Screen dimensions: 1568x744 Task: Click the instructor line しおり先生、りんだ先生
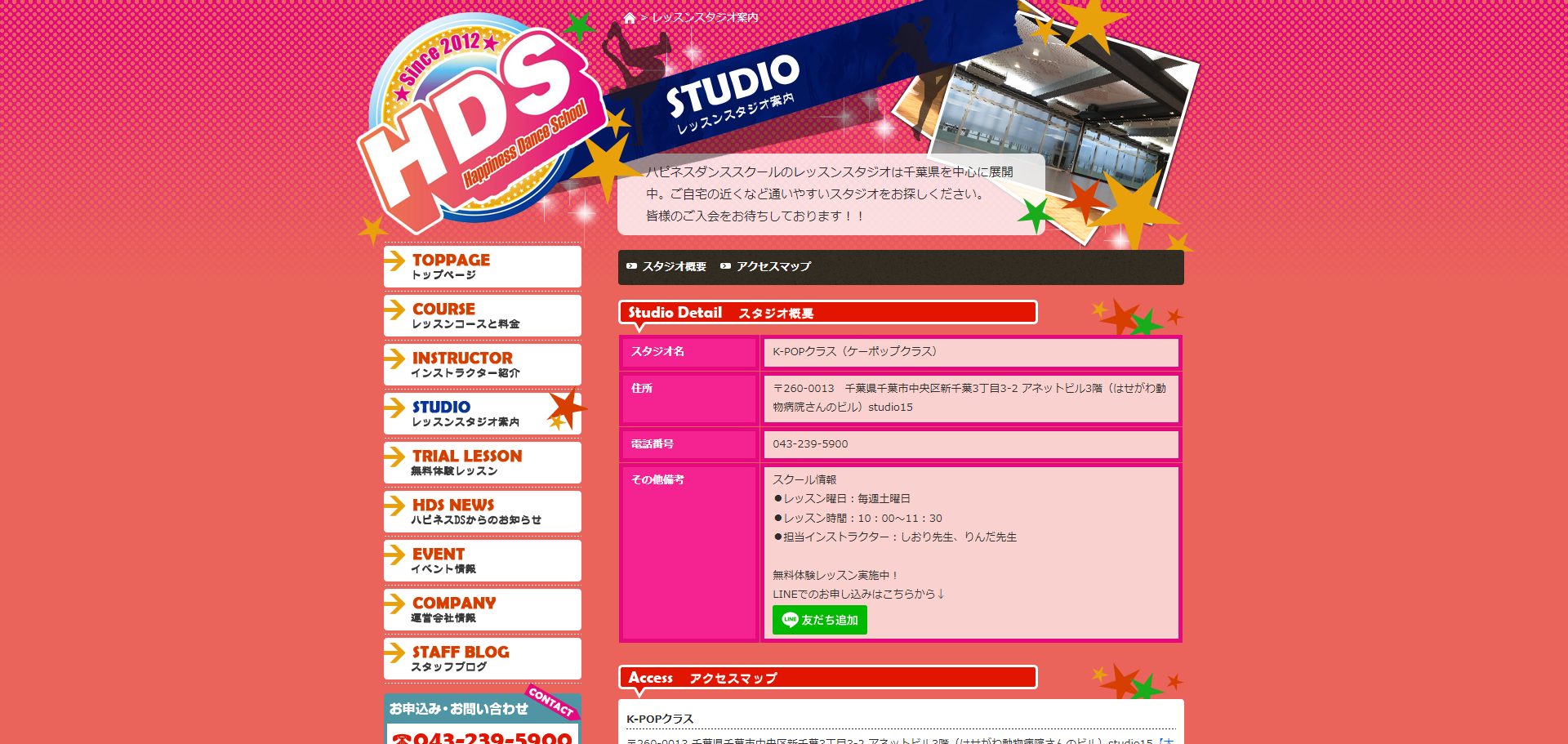(894, 537)
